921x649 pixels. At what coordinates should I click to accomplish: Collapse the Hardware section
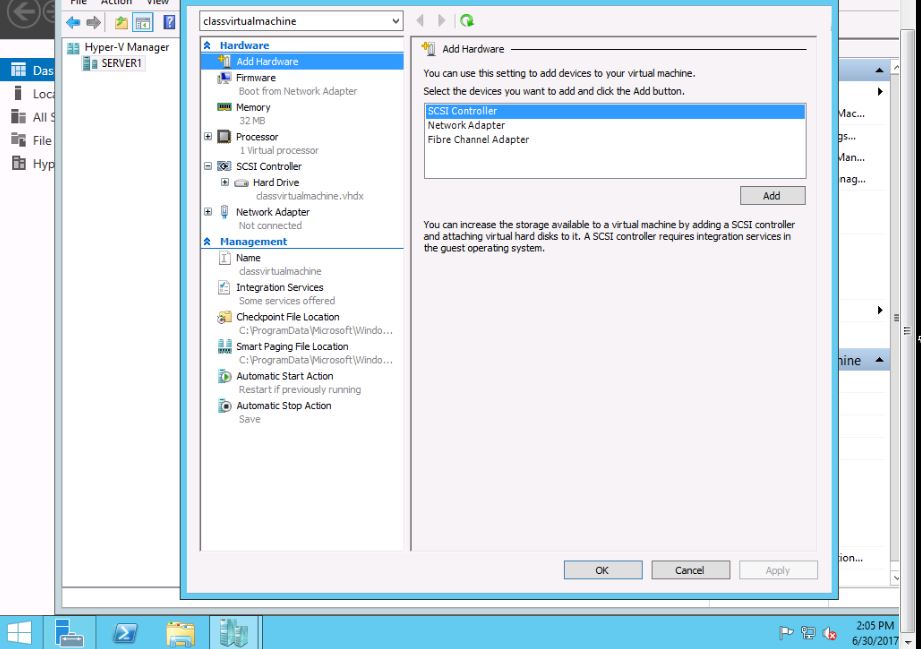(207, 45)
